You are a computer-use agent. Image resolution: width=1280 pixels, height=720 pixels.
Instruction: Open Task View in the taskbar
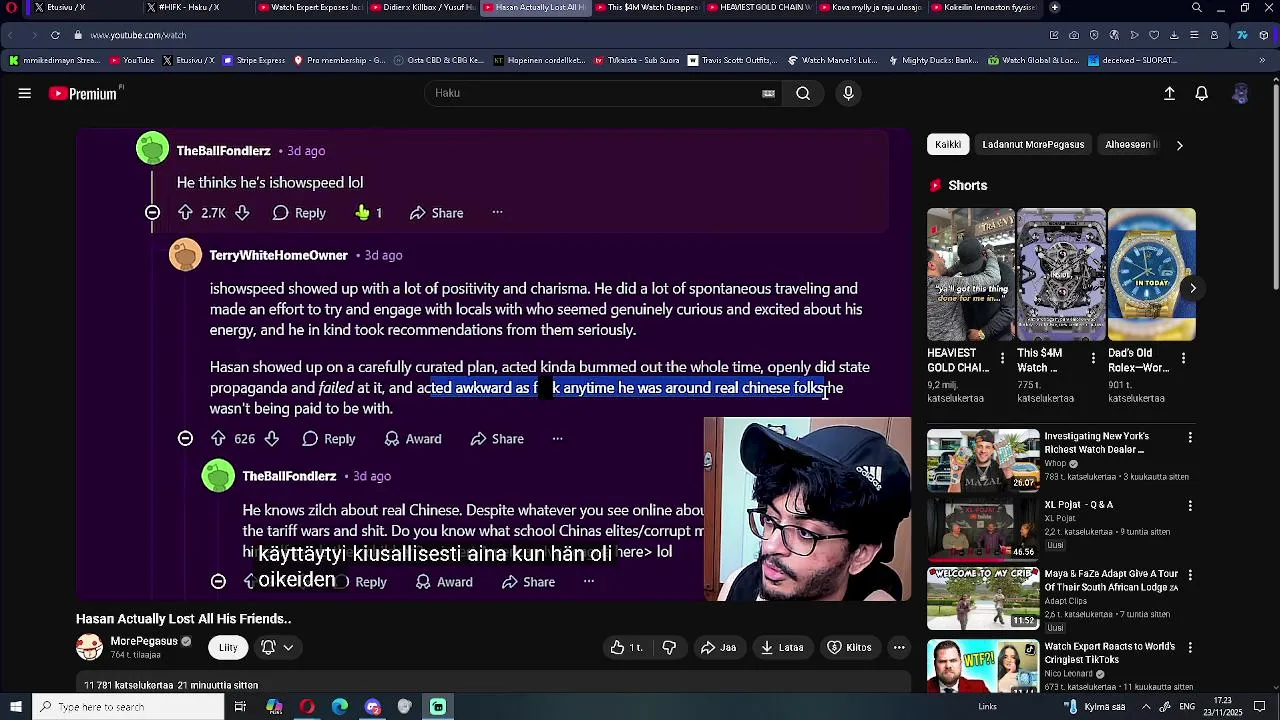(x=240, y=707)
